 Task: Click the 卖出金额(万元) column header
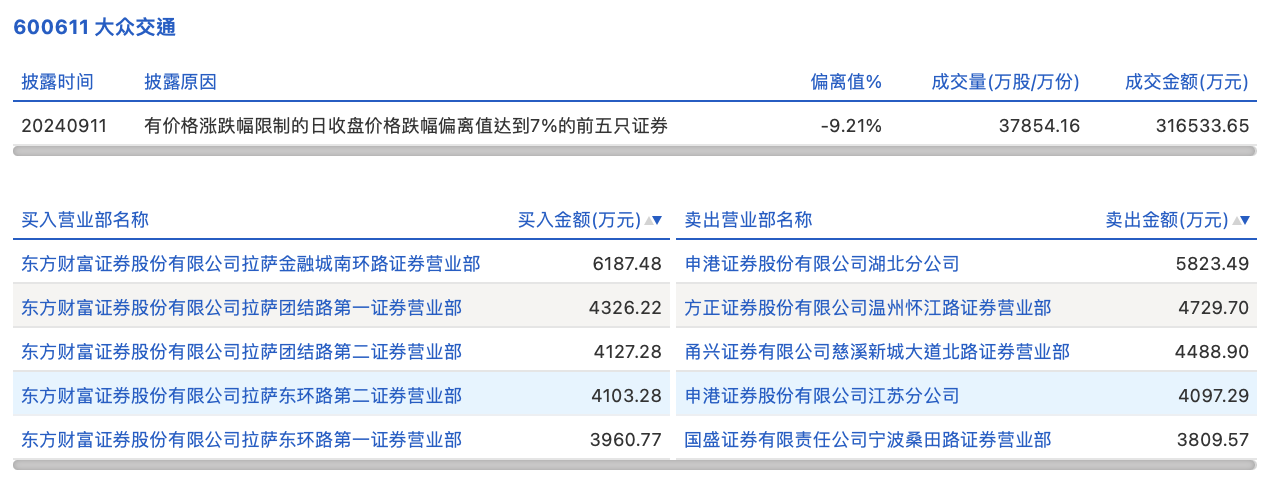click(x=1166, y=220)
